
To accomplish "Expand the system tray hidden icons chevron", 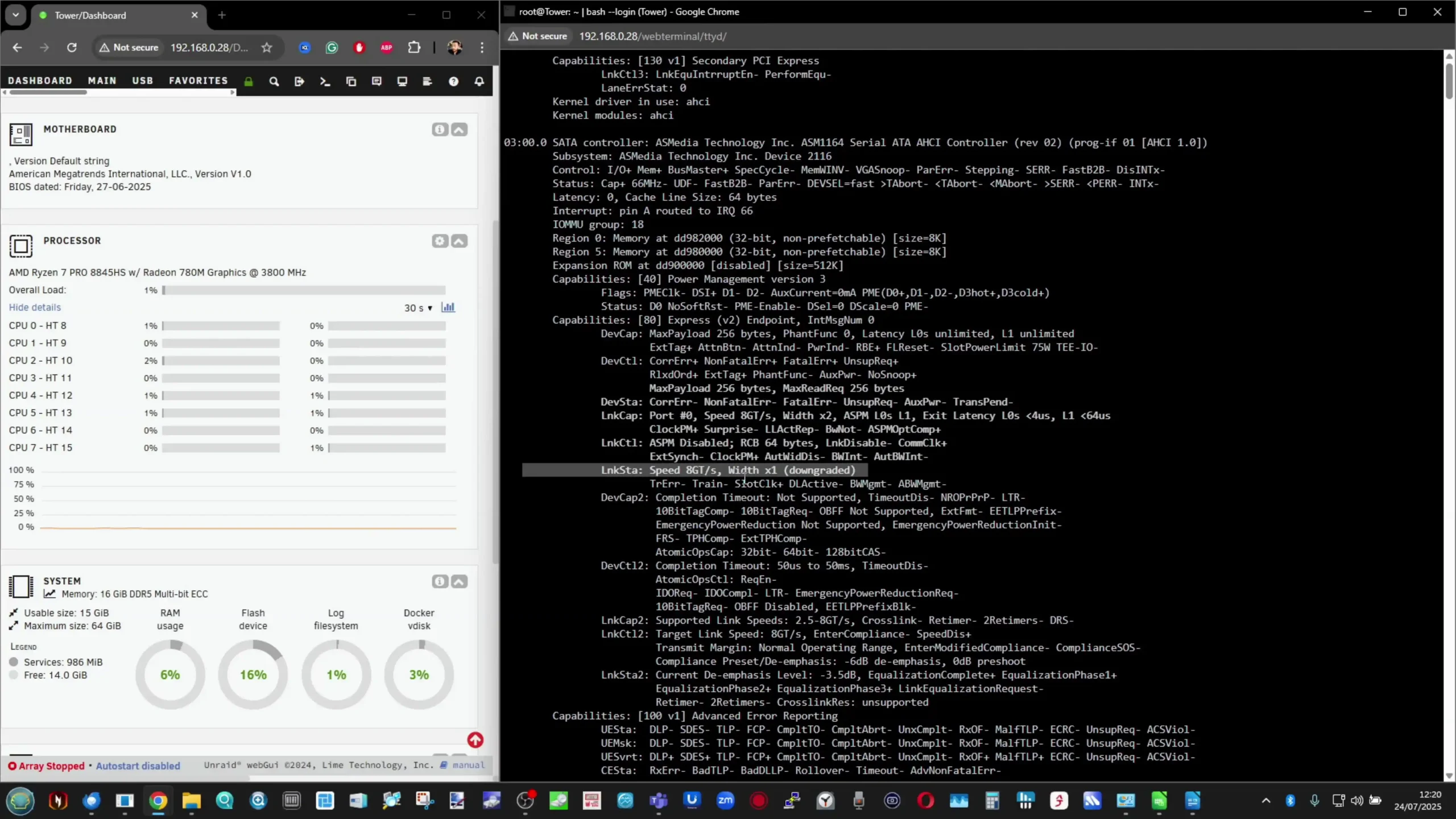I will [x=1266, y=801].
